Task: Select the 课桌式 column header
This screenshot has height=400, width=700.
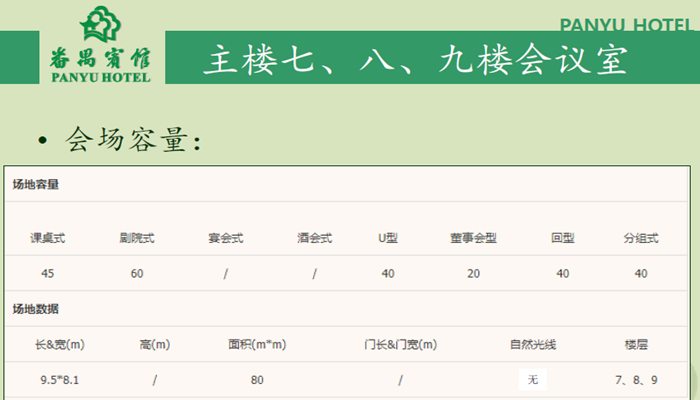Action: click(x=48, y=239)
